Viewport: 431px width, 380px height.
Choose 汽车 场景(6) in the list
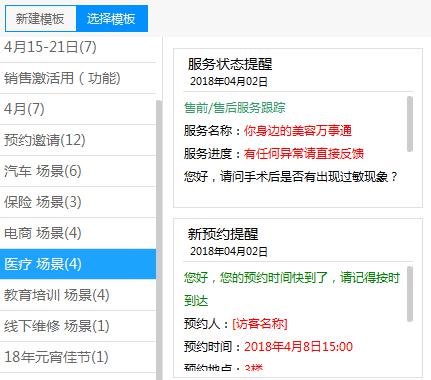point(78,171)
